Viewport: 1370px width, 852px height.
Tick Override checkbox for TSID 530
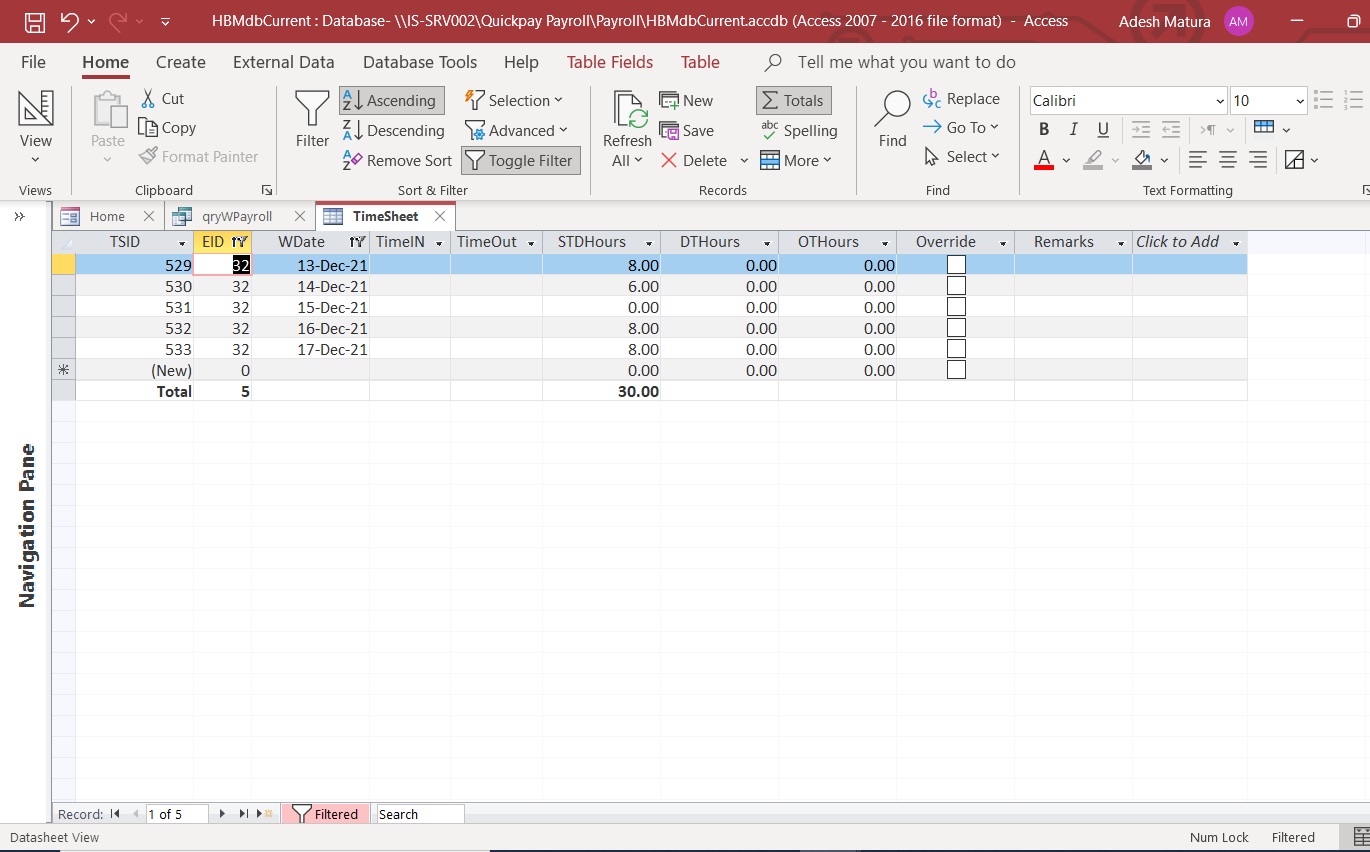[956, 286]
